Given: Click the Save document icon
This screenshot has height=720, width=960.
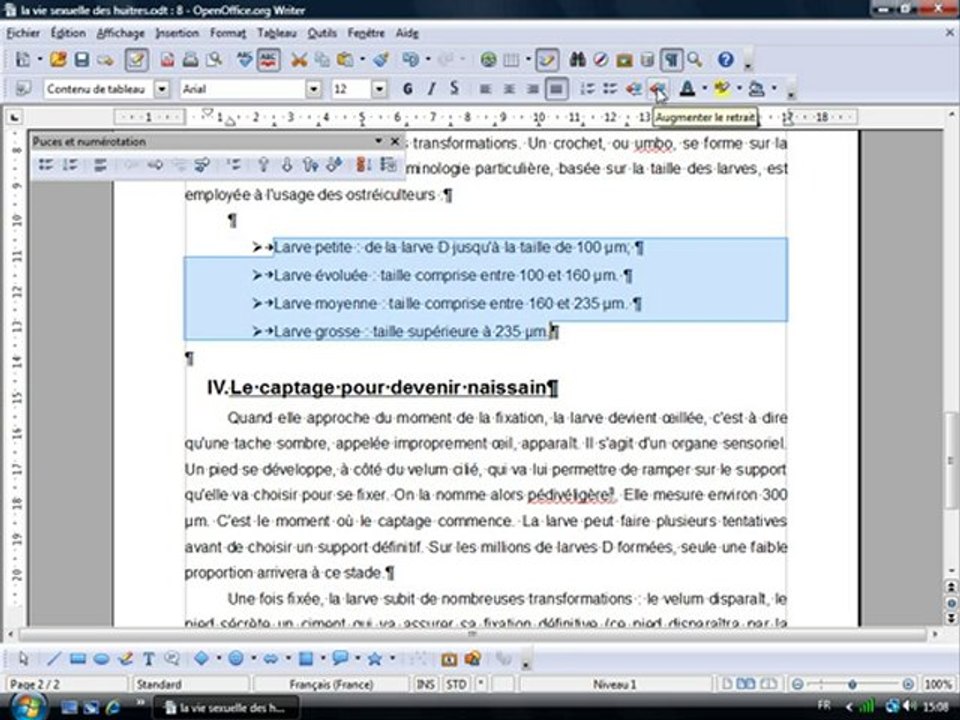Looking at the screenshot, I should click(x=81, y=59).
